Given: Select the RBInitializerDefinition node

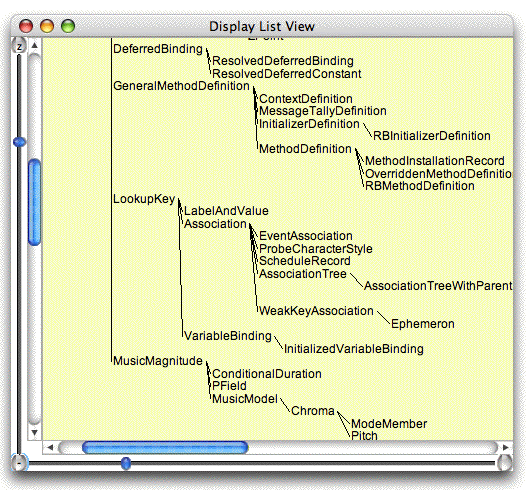Looking at the screenshot, I should [x=432, y=136].
